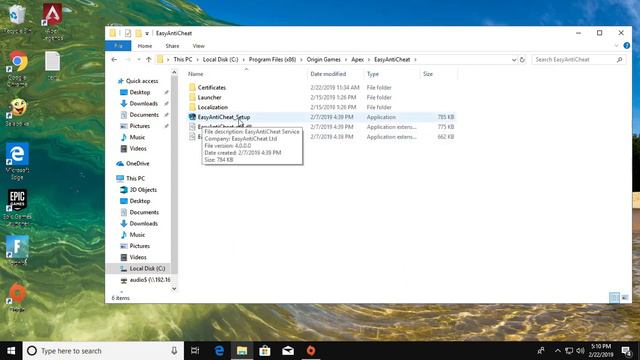Open File Explorer taskbar icon
The width and height of the screenshot is (640, 360).
pos(242,351)
